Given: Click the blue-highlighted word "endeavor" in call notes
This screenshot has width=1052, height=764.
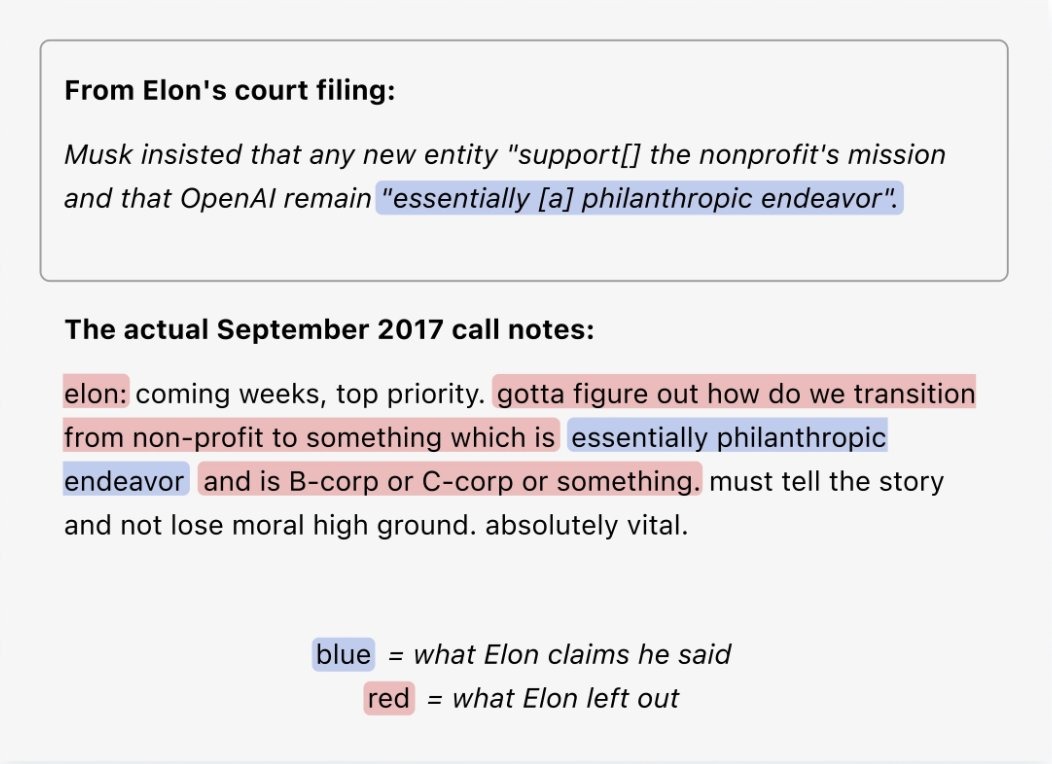Looking at the screenshot, I should [126, 481].
